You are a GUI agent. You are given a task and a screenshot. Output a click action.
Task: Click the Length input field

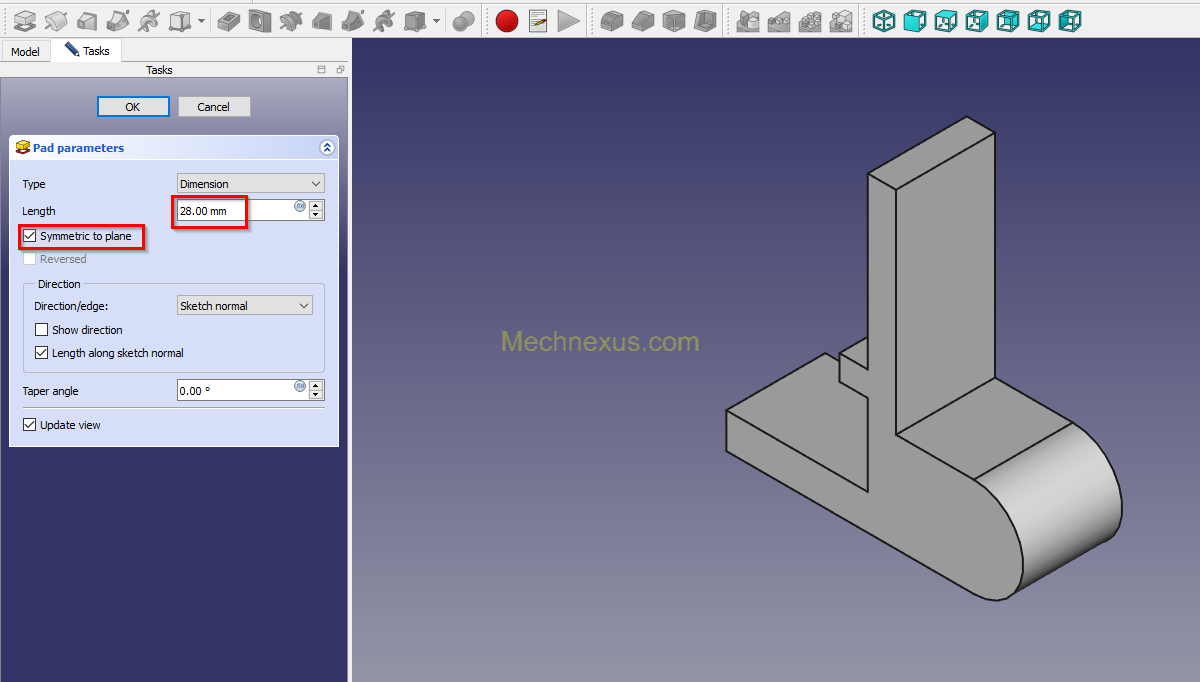[x=234, y=211]
